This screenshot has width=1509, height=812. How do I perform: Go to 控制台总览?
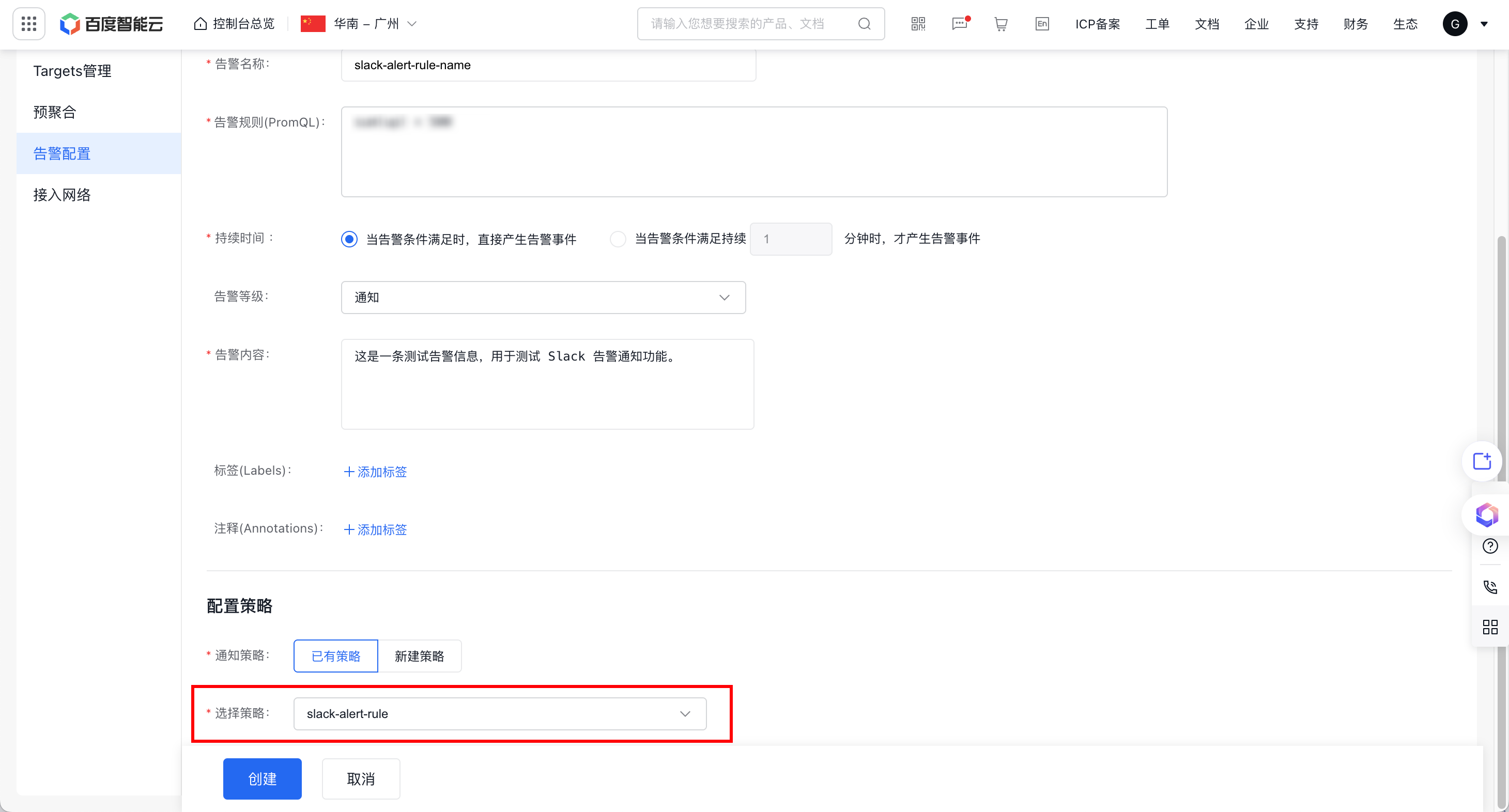(x=234, y=24)
